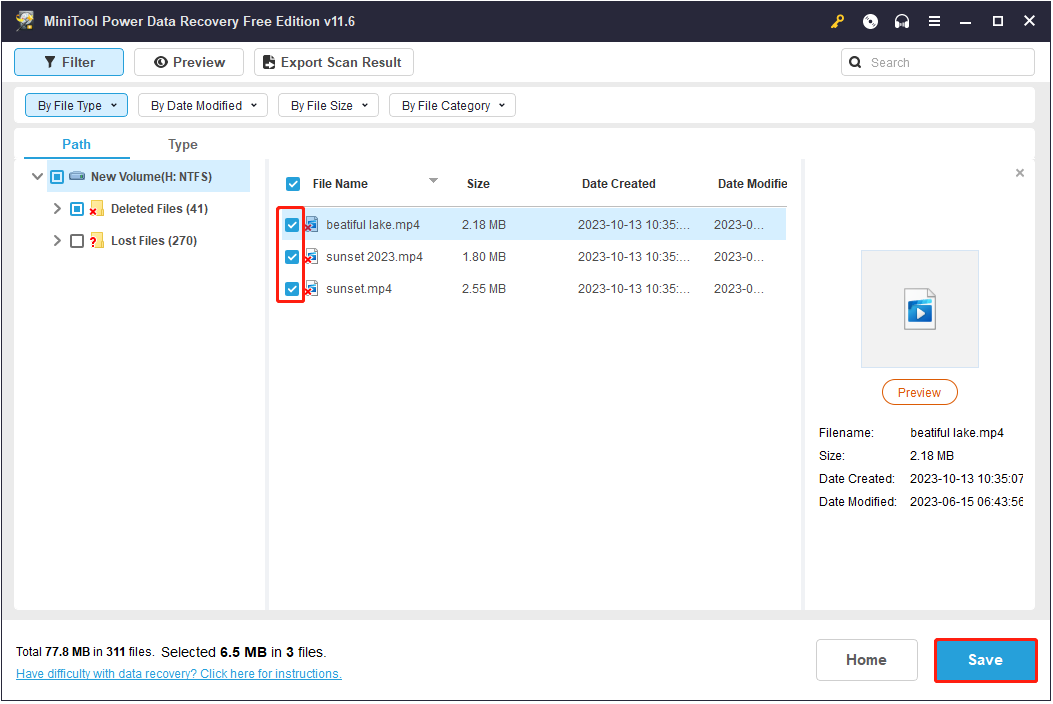Click the Deleted Files folder icon
Viewport: 1053px width, 704px height.
point(96,208)
